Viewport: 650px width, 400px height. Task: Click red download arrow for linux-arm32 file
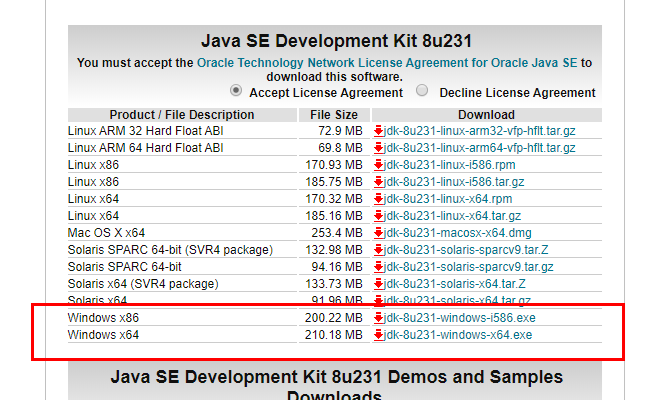pyautogui.click(x=378, y=131)
